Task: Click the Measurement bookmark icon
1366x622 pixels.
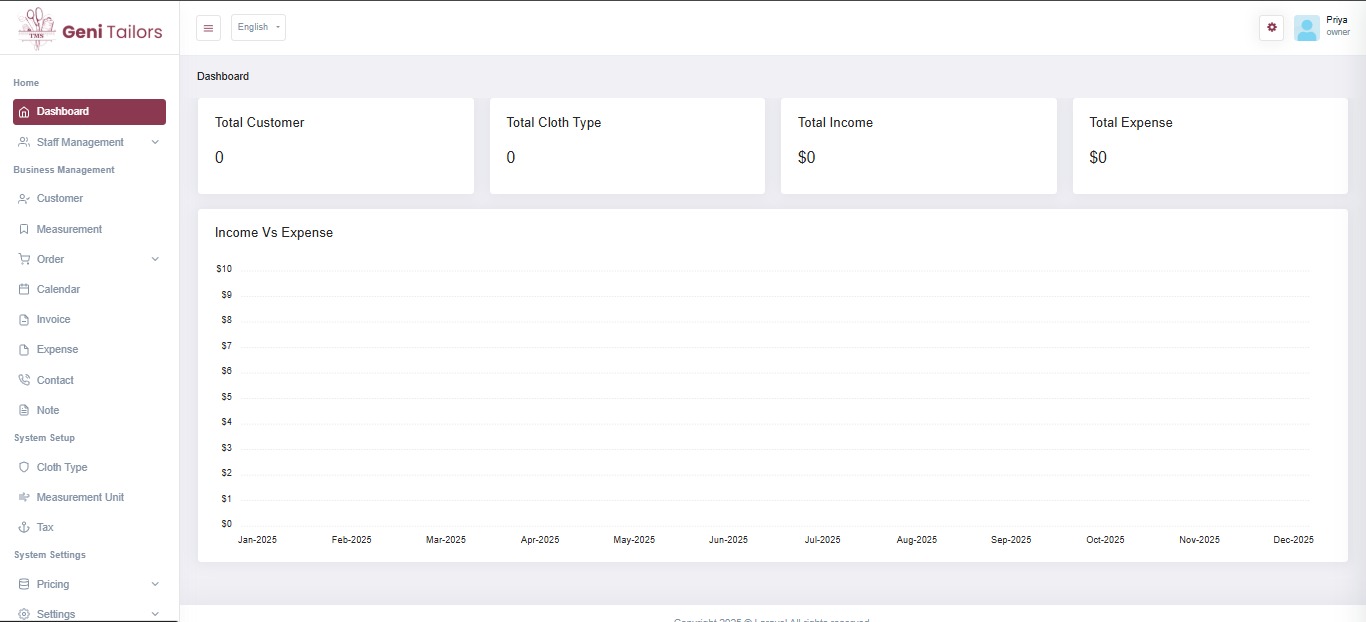Action: pyautogui.click(x=24, y=229)
